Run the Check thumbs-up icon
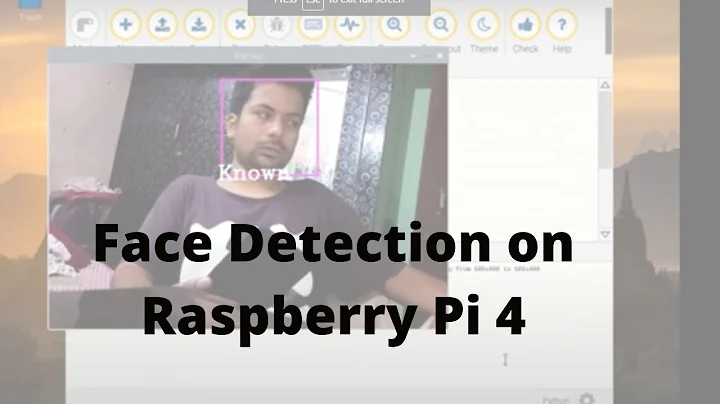Image resolution: width=720 pixels, height=404 pixels. click(525, 25)
